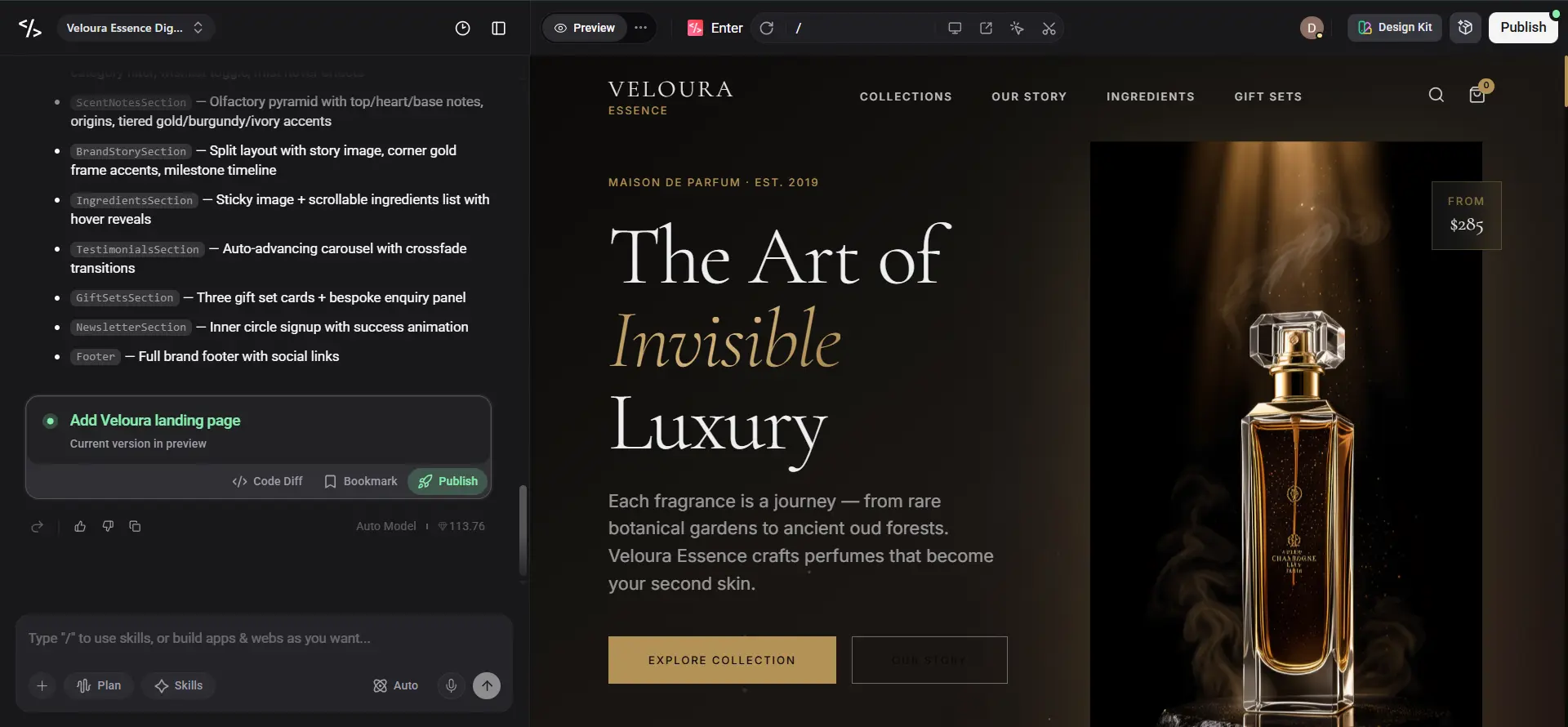This screenshot has width=1568, height=727.
Task: Click the Auto Model label
Action: tap(385, 526)
